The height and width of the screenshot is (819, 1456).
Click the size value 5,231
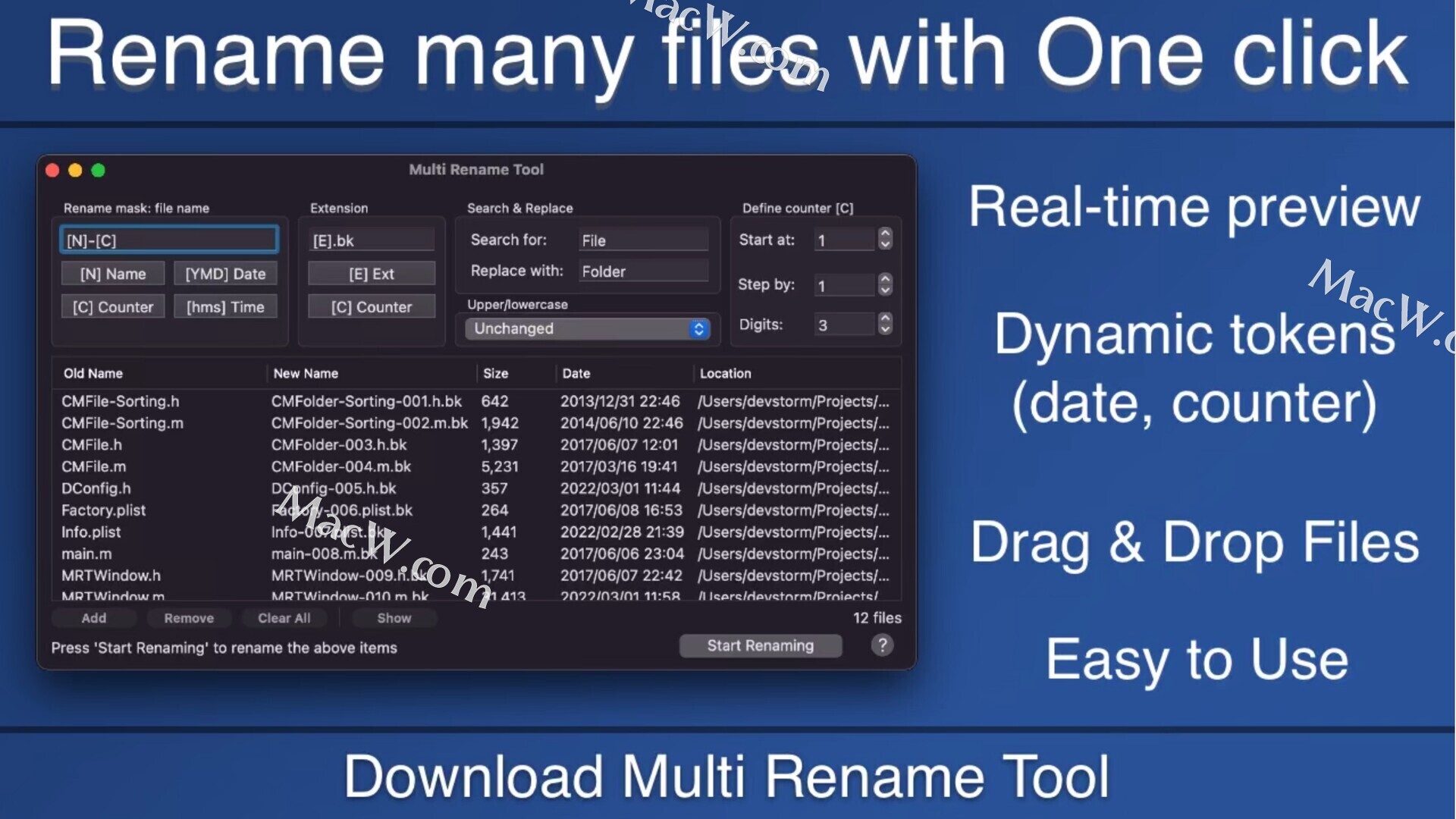(x=500, y=466)
